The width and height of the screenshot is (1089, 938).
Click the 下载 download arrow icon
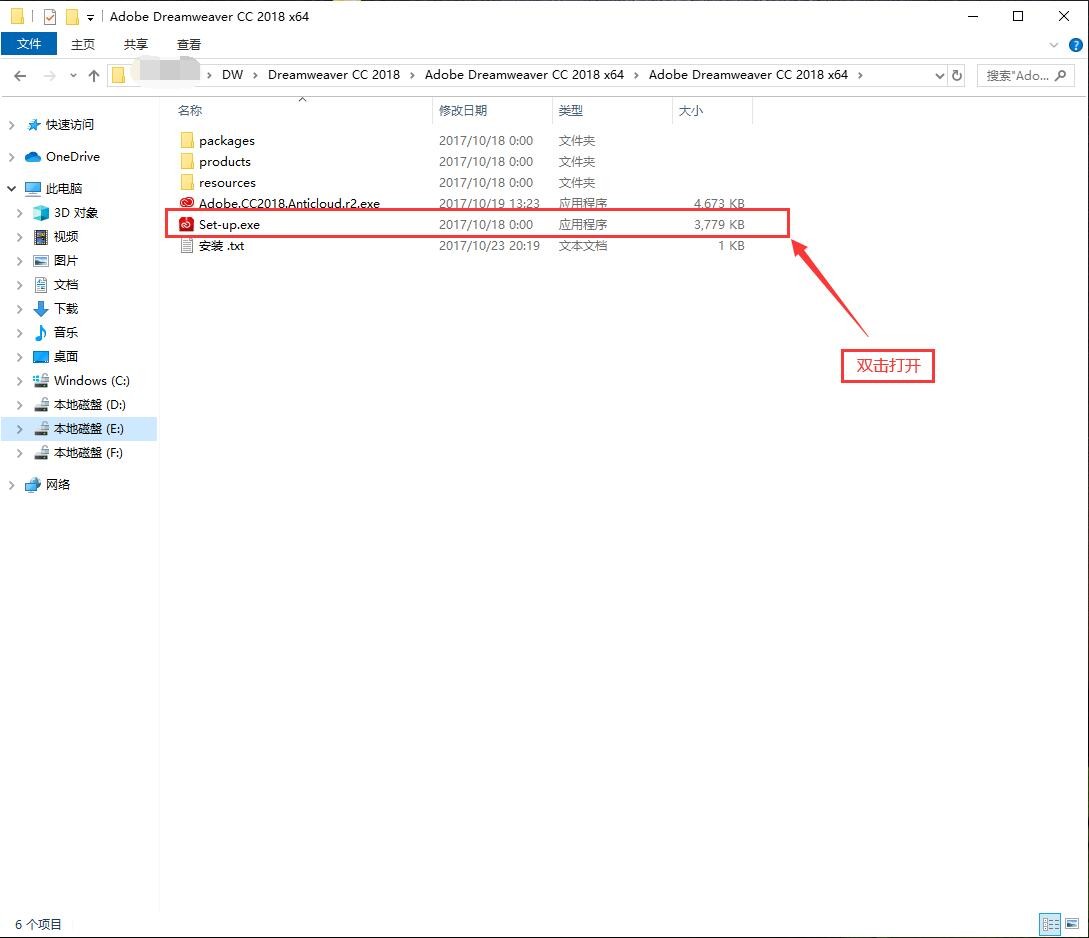[x=41, y=308]
